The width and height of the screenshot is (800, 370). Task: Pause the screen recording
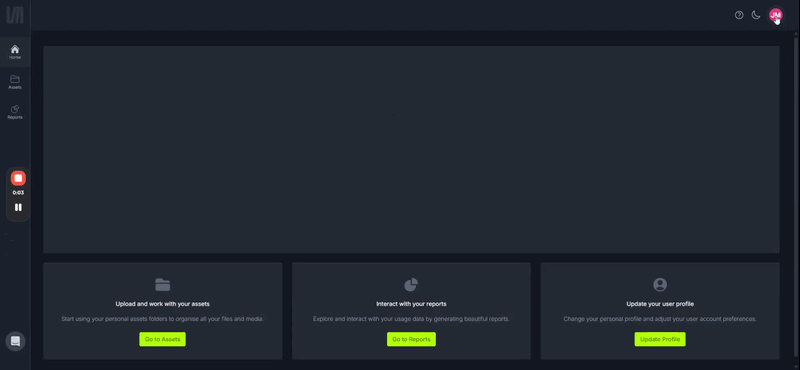pyautogui.click(x=18, y=207)
